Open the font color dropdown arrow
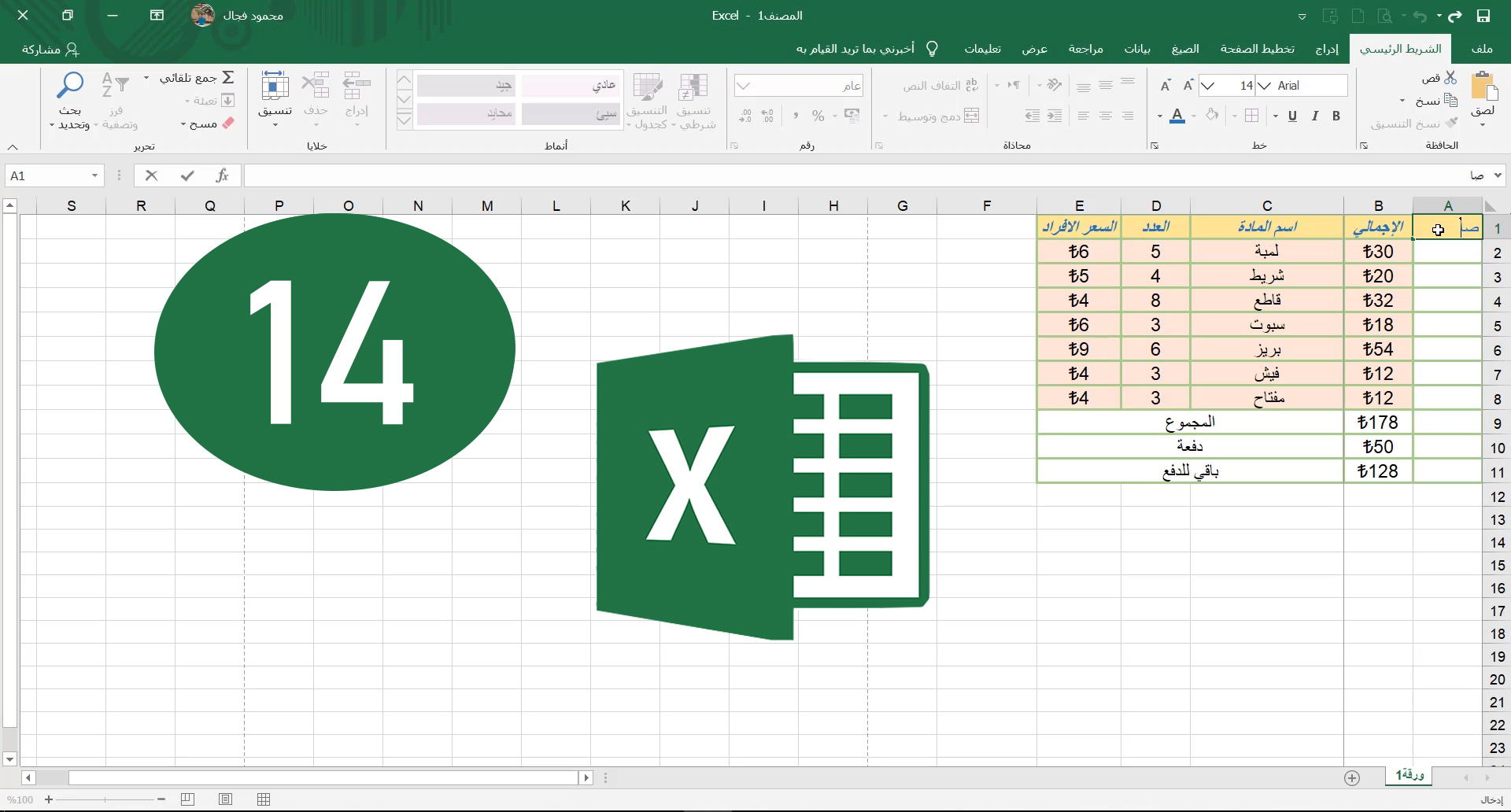 [x=1160, y=116]
